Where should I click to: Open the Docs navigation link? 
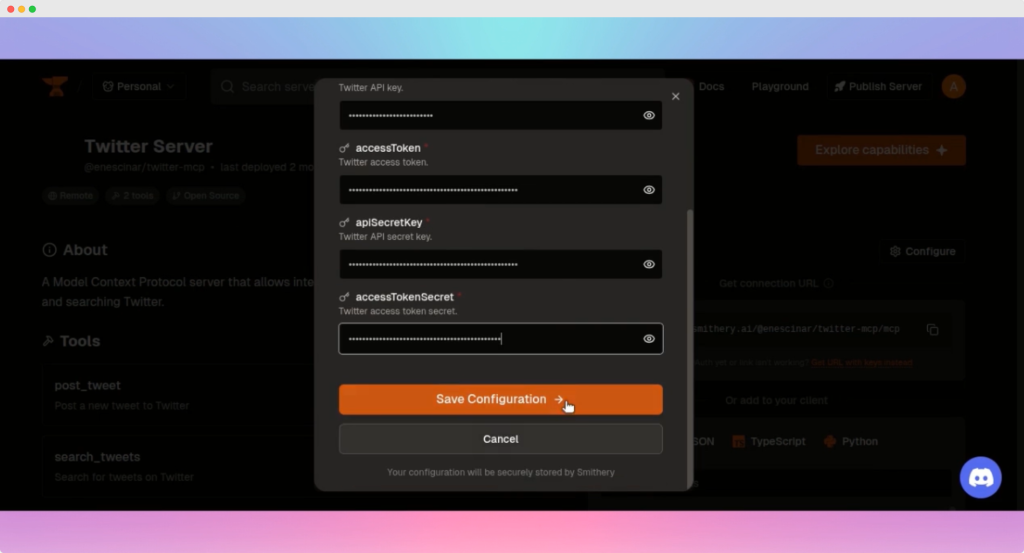[x=711, y=87]
